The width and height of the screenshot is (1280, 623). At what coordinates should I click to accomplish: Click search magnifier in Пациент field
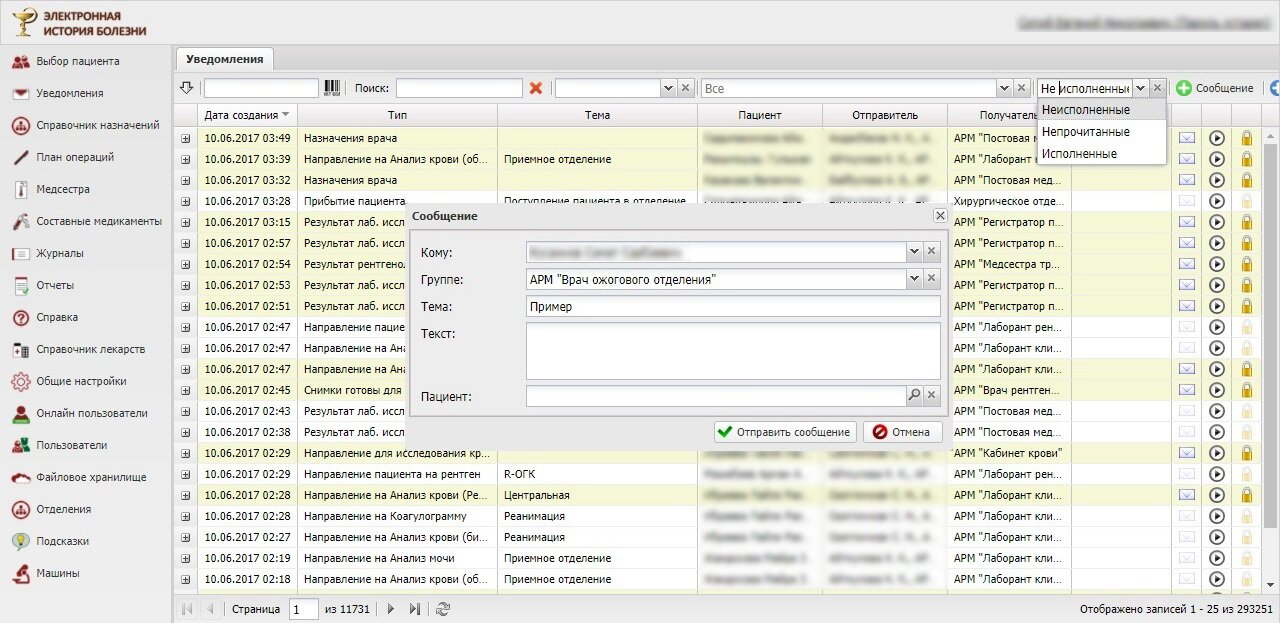[914, 396]
